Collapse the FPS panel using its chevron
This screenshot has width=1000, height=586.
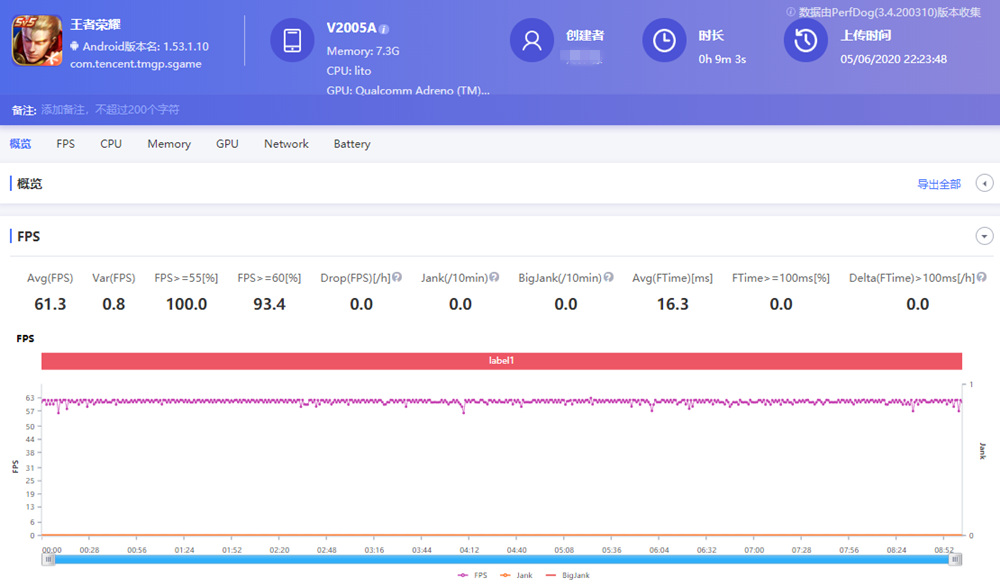(984, 236)
